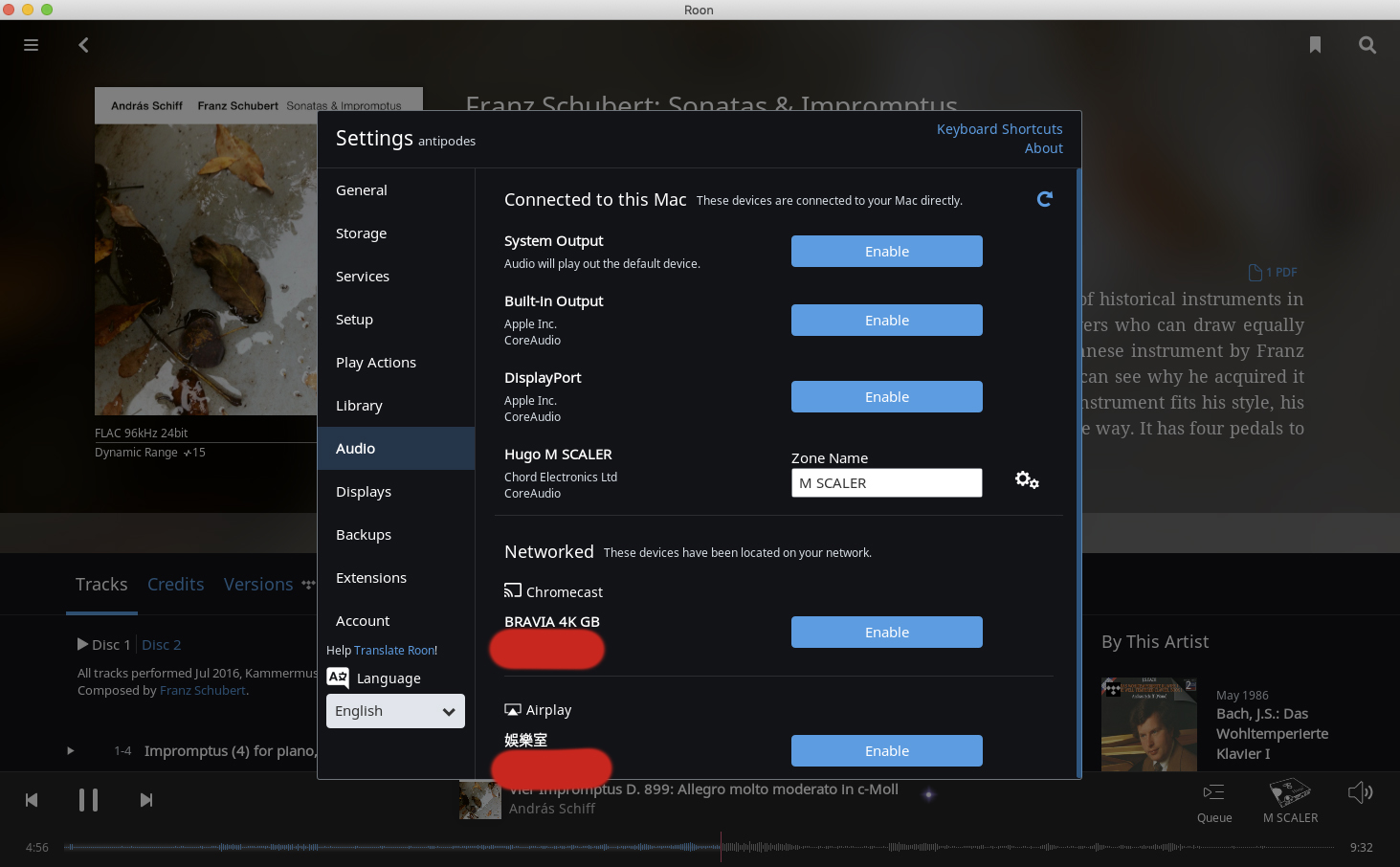Open Displays settings
Screen dimensions: 1400x867
[396, 491]
